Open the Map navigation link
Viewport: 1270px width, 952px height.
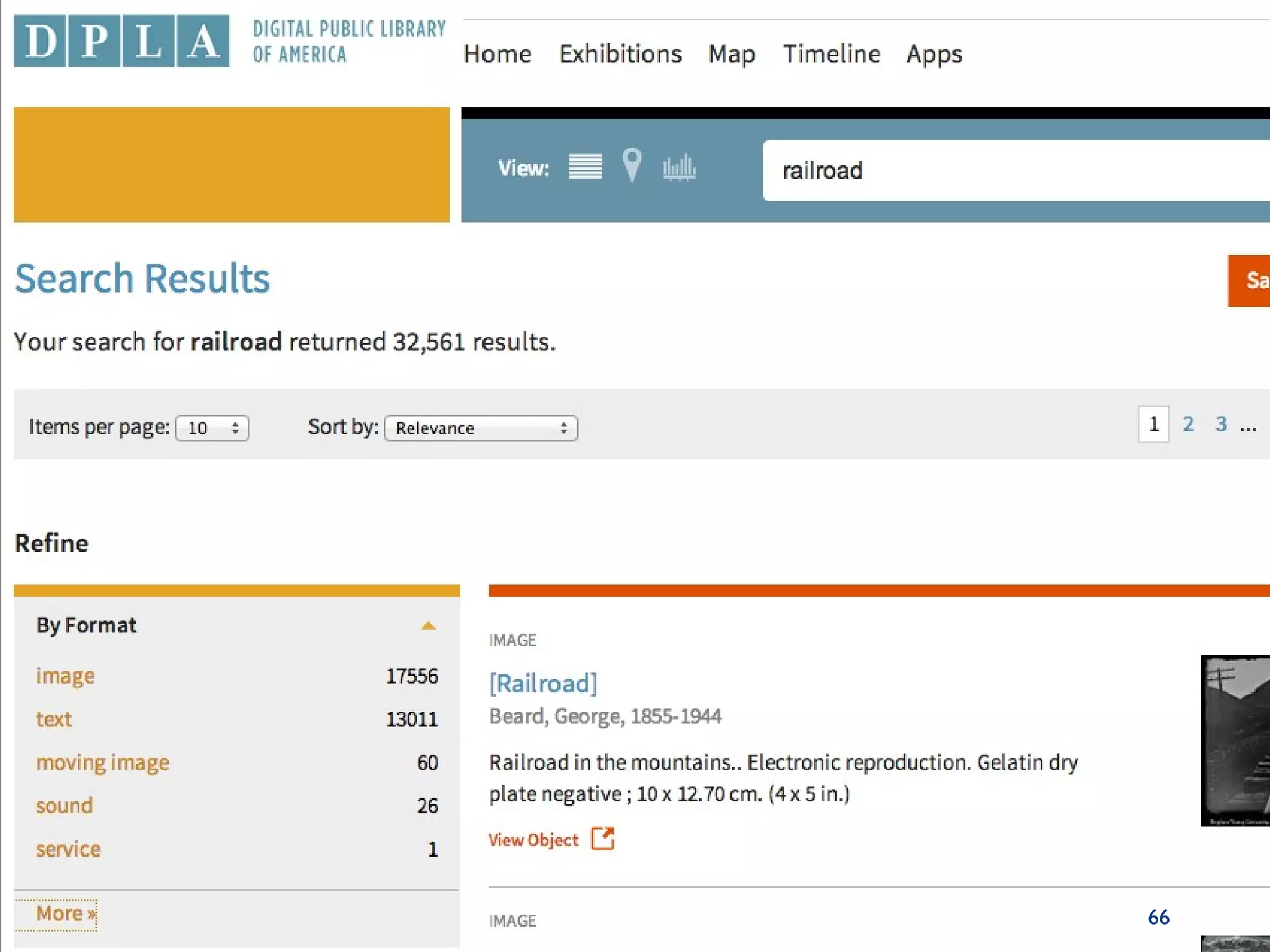coord(732,54)
